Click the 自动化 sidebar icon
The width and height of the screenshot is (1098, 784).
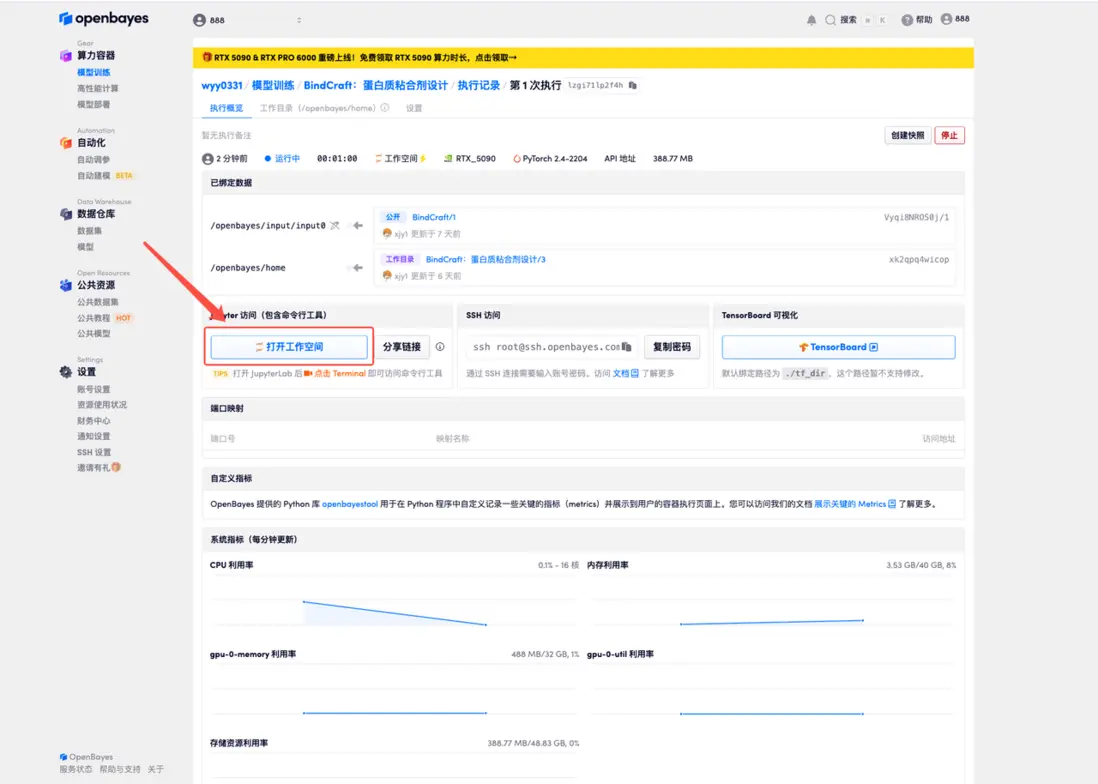click(66, 143)
